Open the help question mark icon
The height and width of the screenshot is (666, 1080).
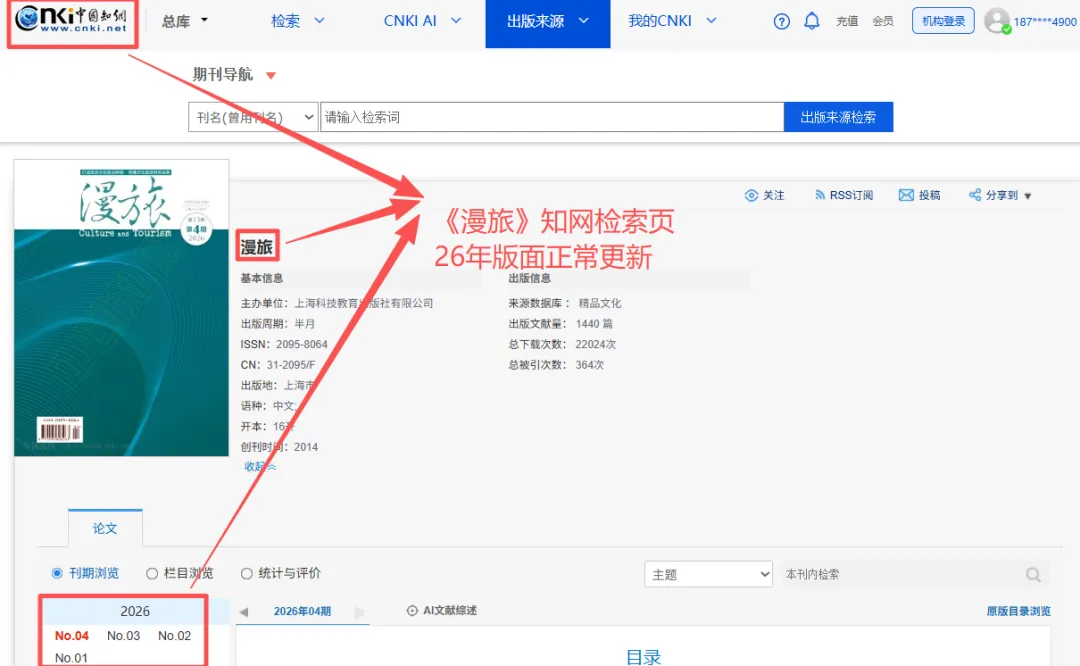click(x=781, y=21)
